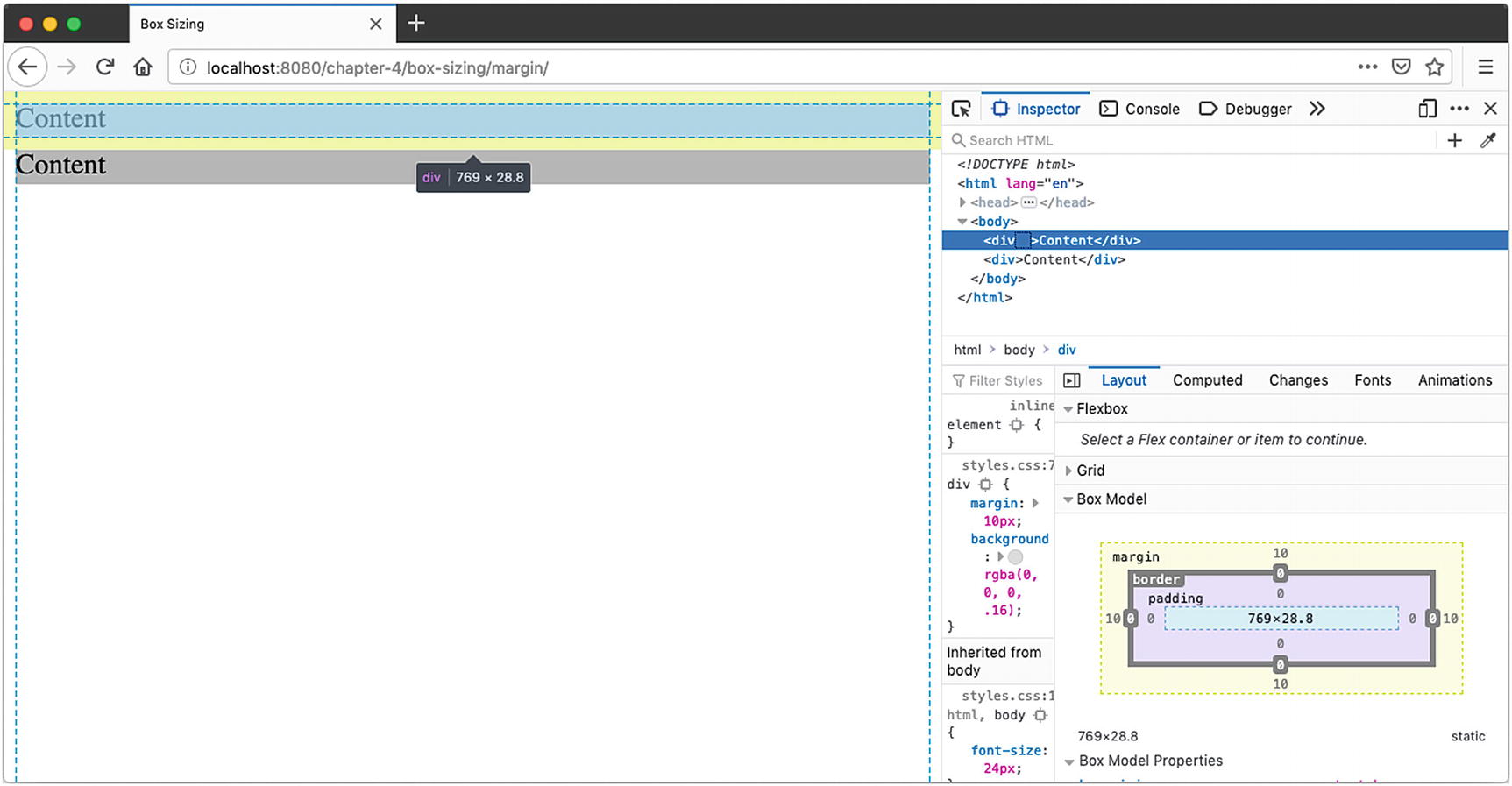
Task: Click the inline element selector highlighter icon
Action: (1016, 425)
